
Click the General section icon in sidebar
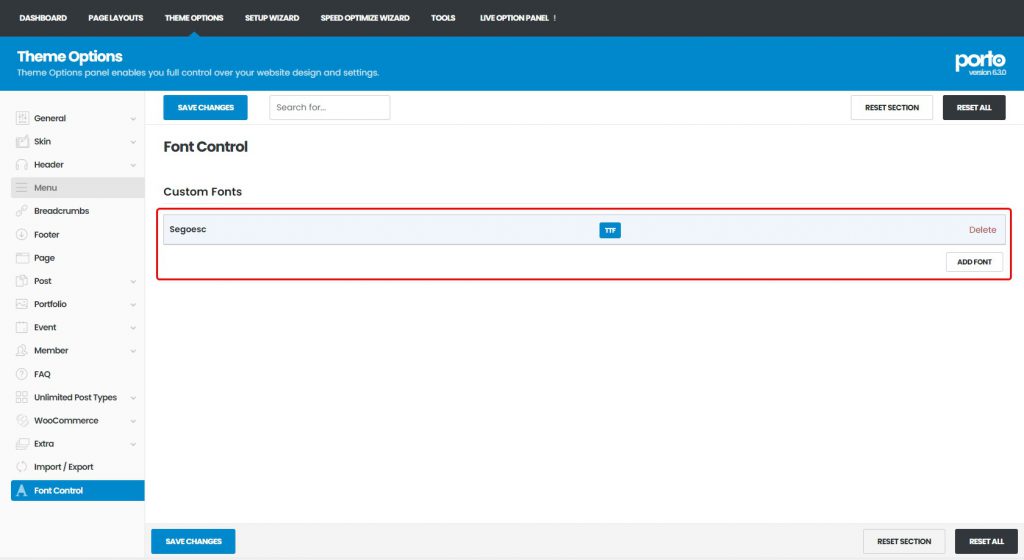tap(22, 118)
